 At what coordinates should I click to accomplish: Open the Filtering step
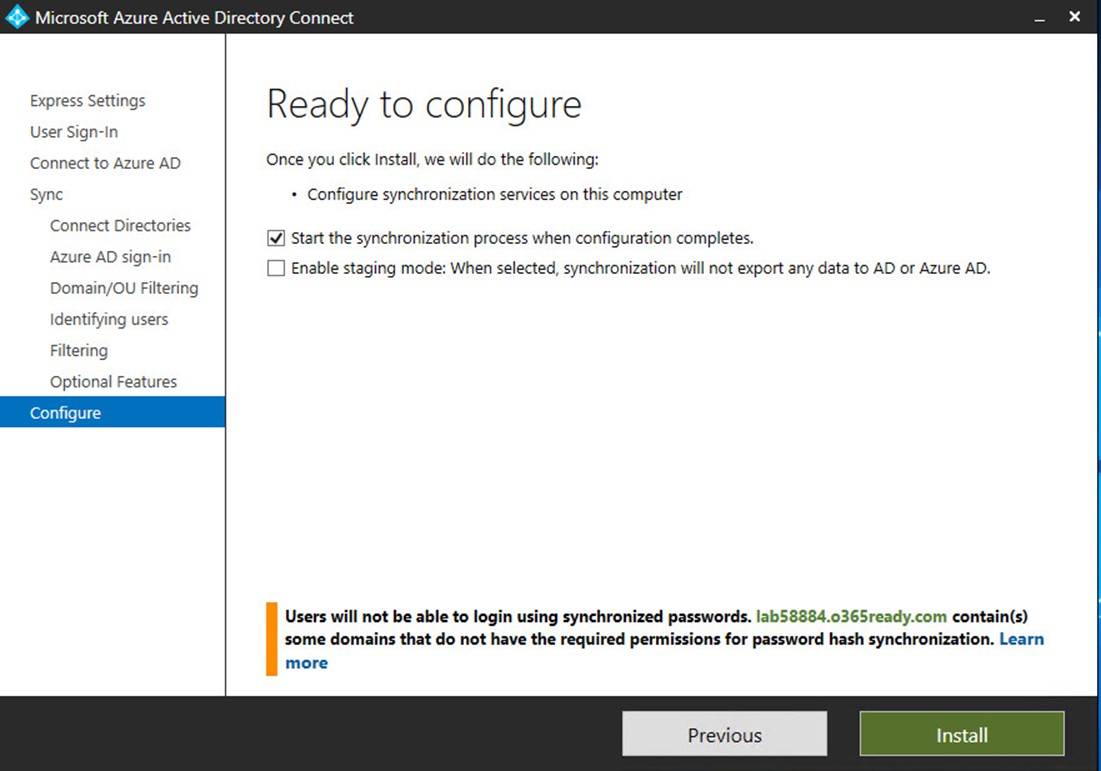click(79, 350)
